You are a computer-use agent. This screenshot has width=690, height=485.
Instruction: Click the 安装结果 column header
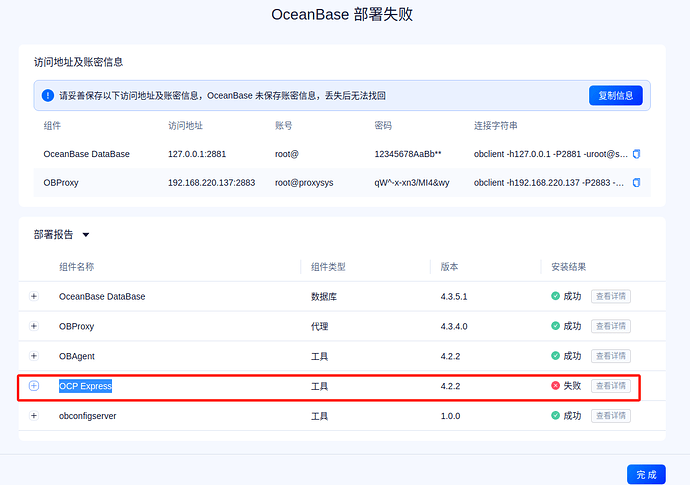click(x=569, y=267)
